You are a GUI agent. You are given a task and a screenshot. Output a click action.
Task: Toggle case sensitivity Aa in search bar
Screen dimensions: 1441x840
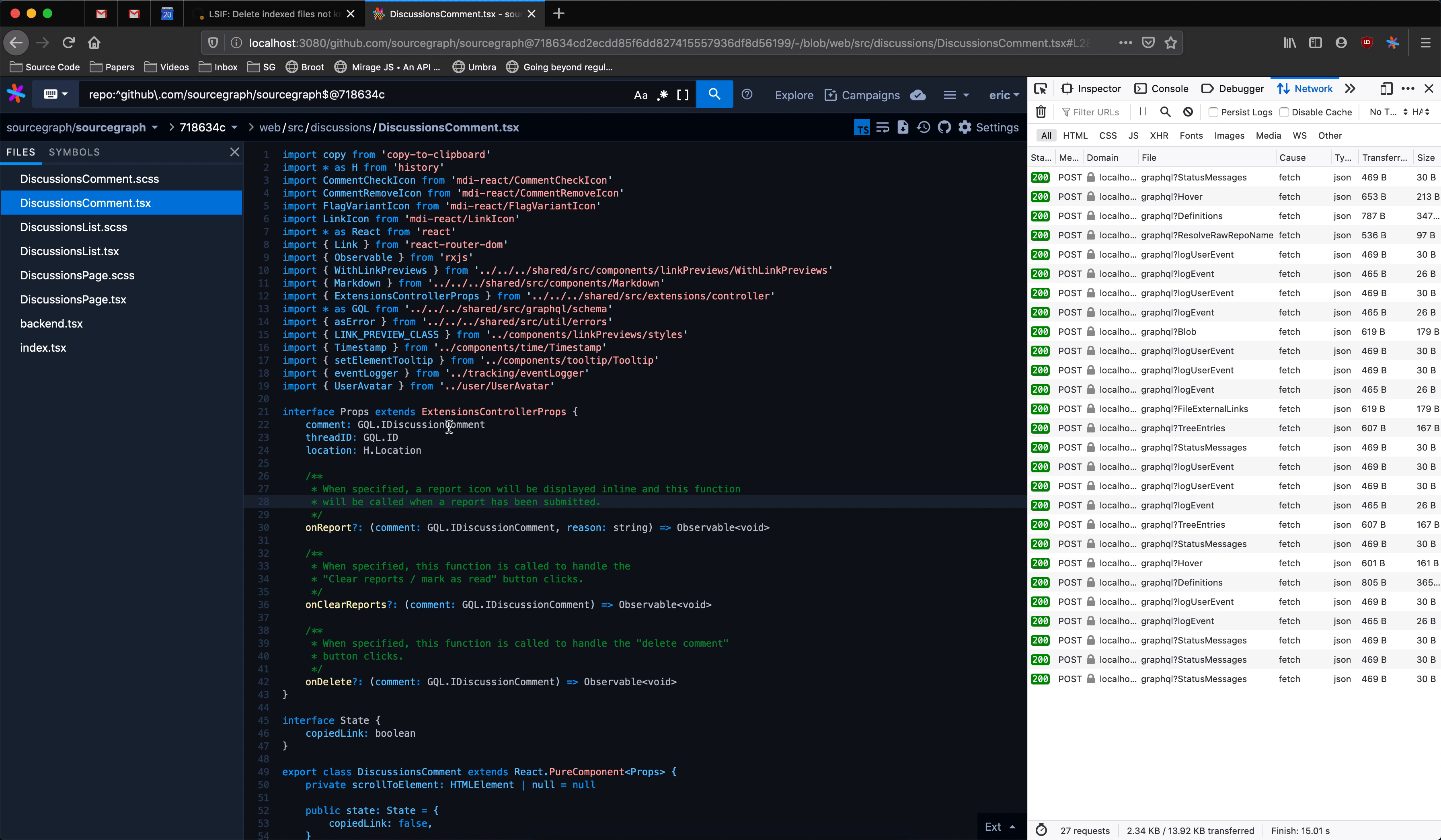(640, 95)
